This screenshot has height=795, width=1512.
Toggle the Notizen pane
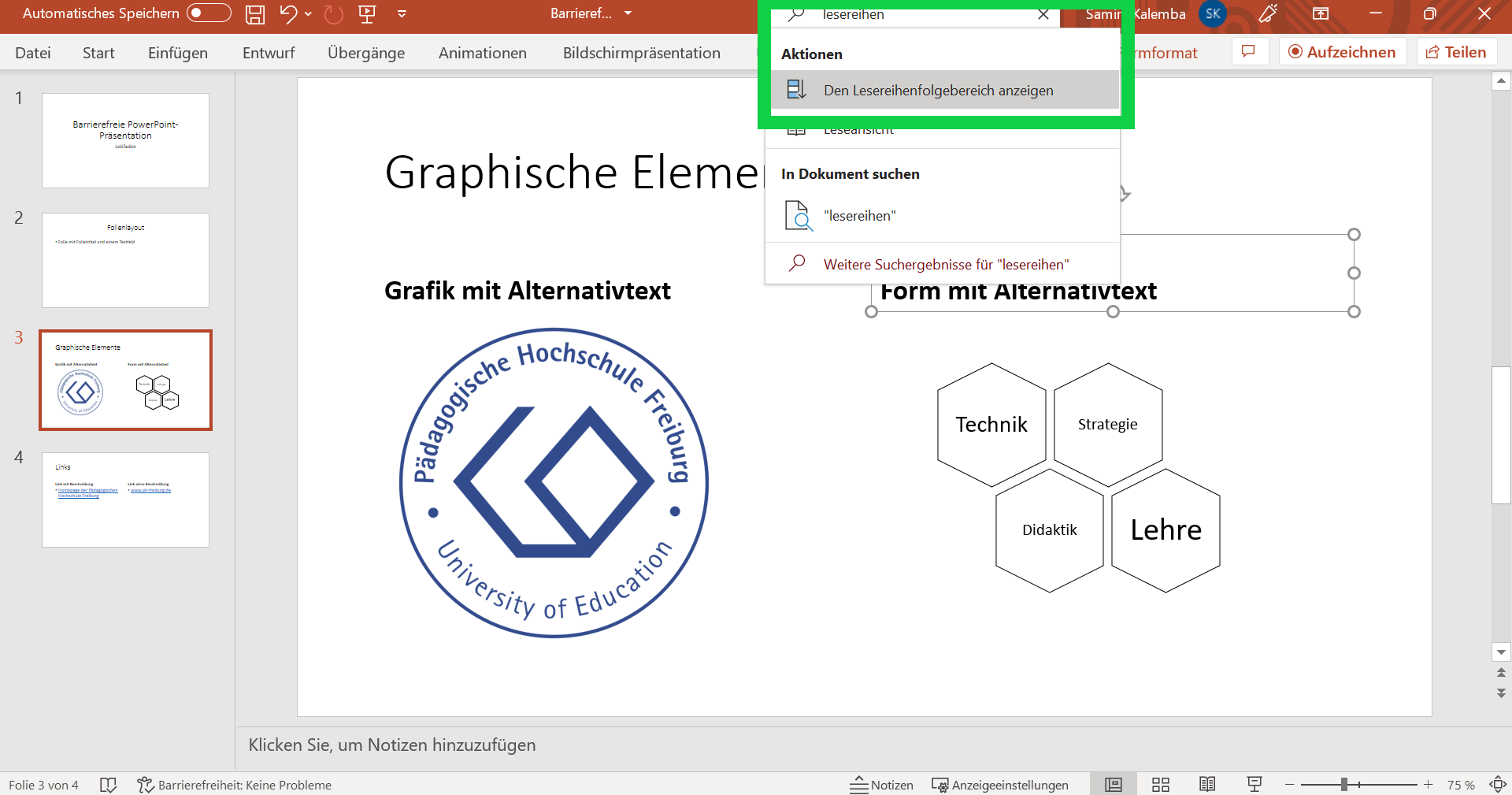(881, 784)
